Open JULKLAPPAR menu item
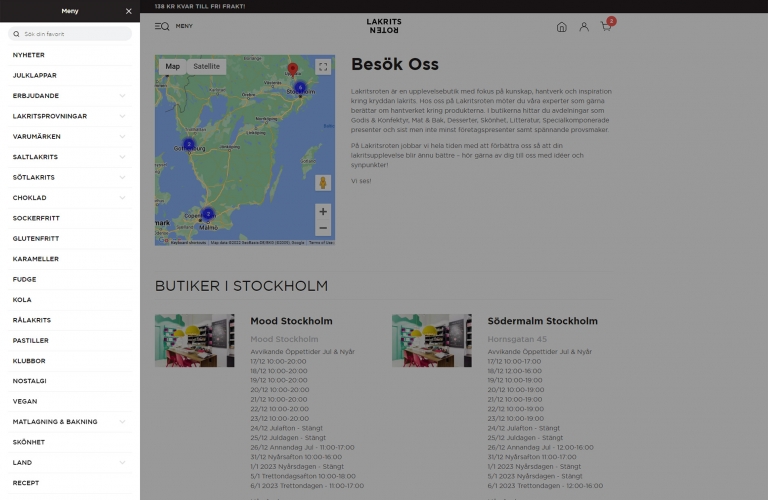Image resolution: width=768 pixels, height=500 pixels. click(70, 75)
